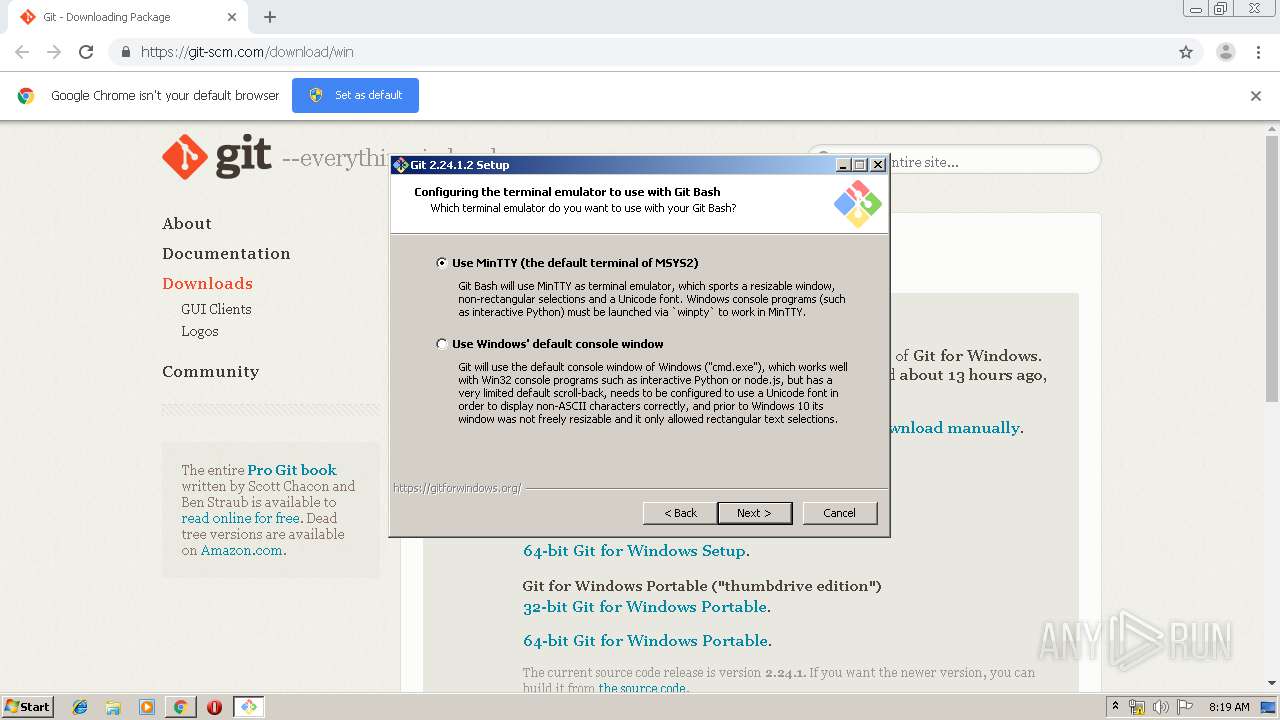
Task: Click the Action Center flag icon
Action: (x=1184, y=707)
